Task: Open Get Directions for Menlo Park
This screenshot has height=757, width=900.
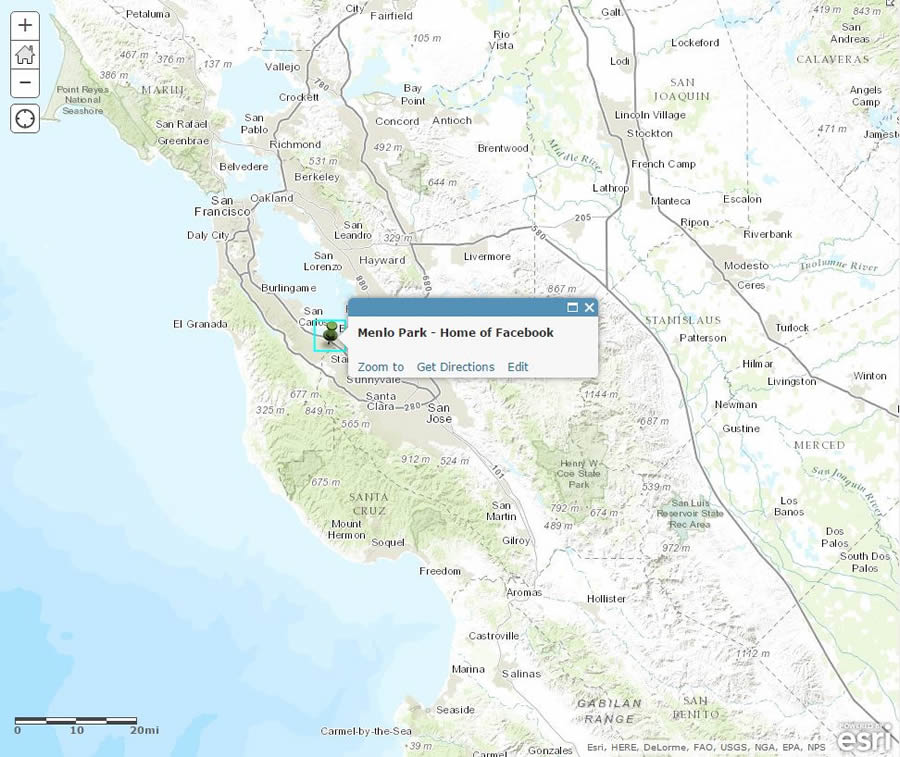Action: tap(455, 367)
